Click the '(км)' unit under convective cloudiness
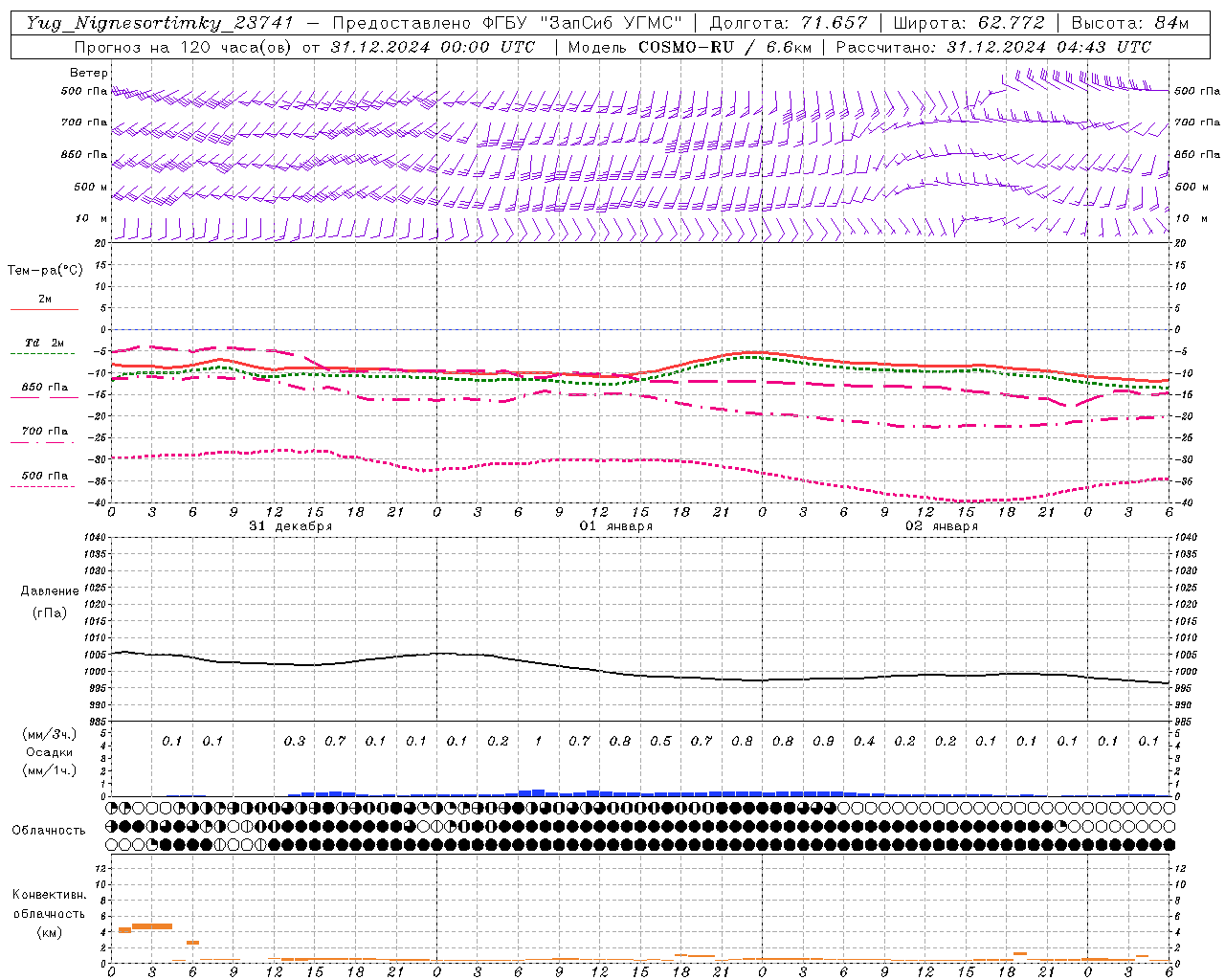This screenshot has height=980, width=1225. (49, 932)
